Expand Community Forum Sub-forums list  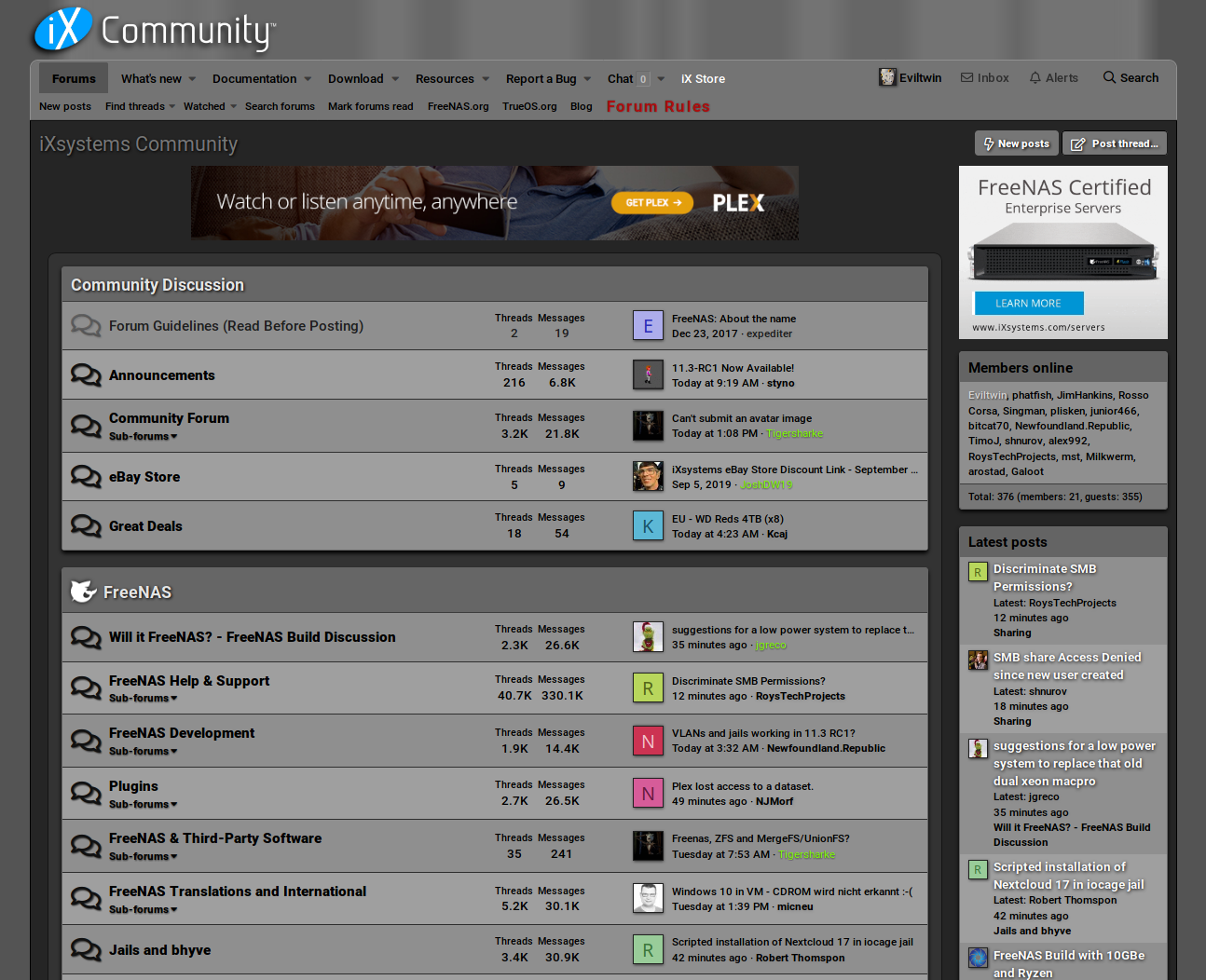point(143,437)
